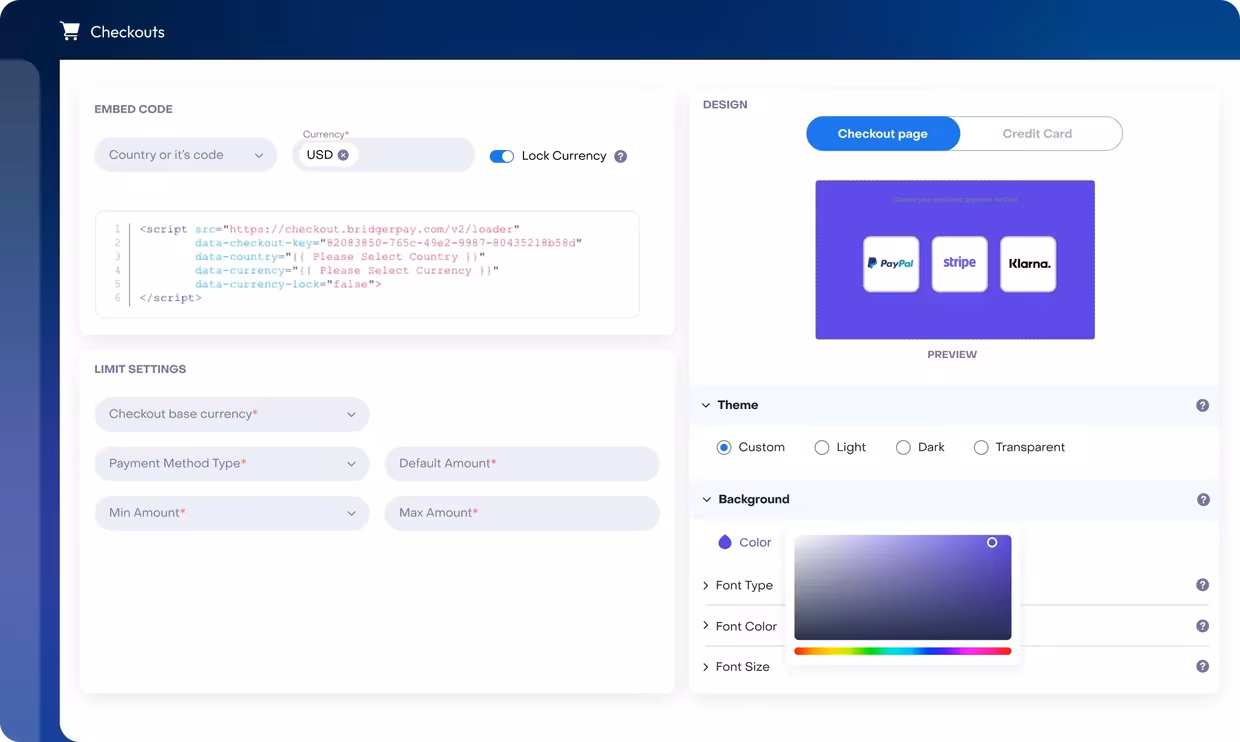Screen dimensions: 1240x742
Task: Open the Country or it's code dropdown
Action: click(186, 155)
